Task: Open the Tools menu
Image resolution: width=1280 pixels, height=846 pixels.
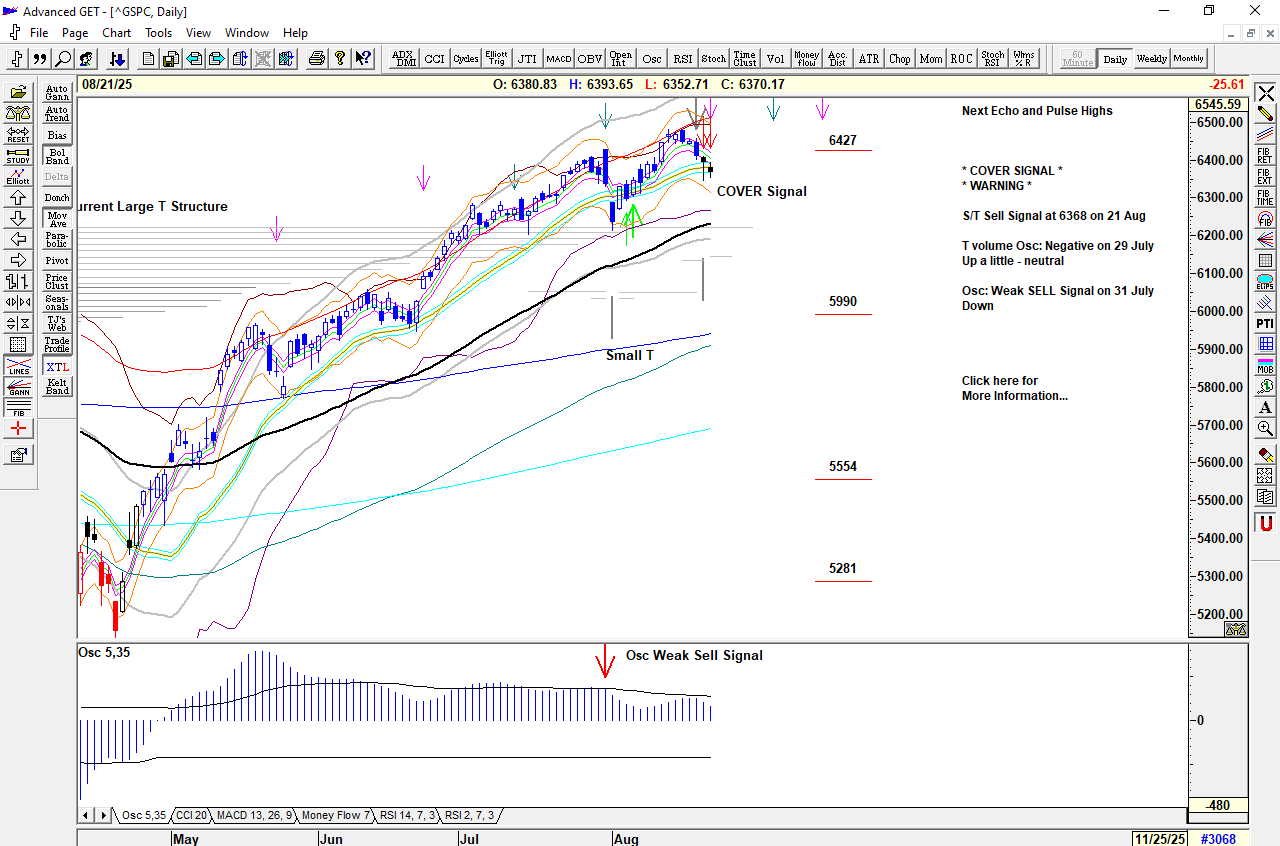Action: click(158, 33)
